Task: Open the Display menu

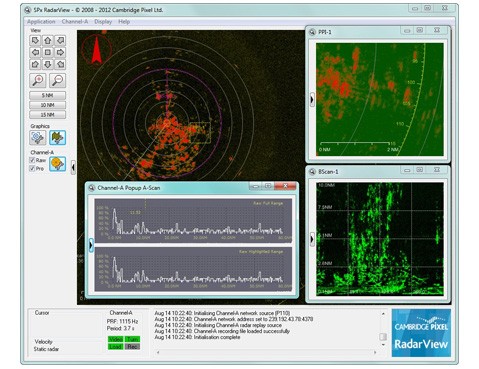Action: point(103,22)
